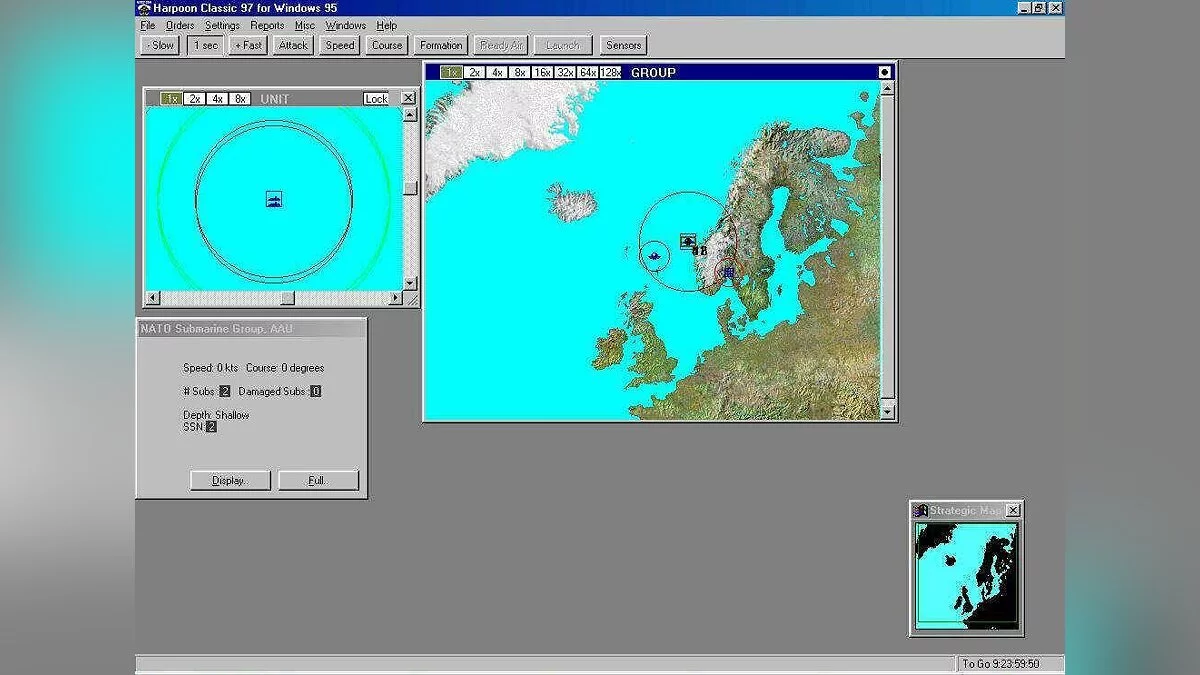This screenshot has width=1200, height=675.
Task: Click the 'To Go 9:23:59:50' status field
Action: (x=1009, y=664)
